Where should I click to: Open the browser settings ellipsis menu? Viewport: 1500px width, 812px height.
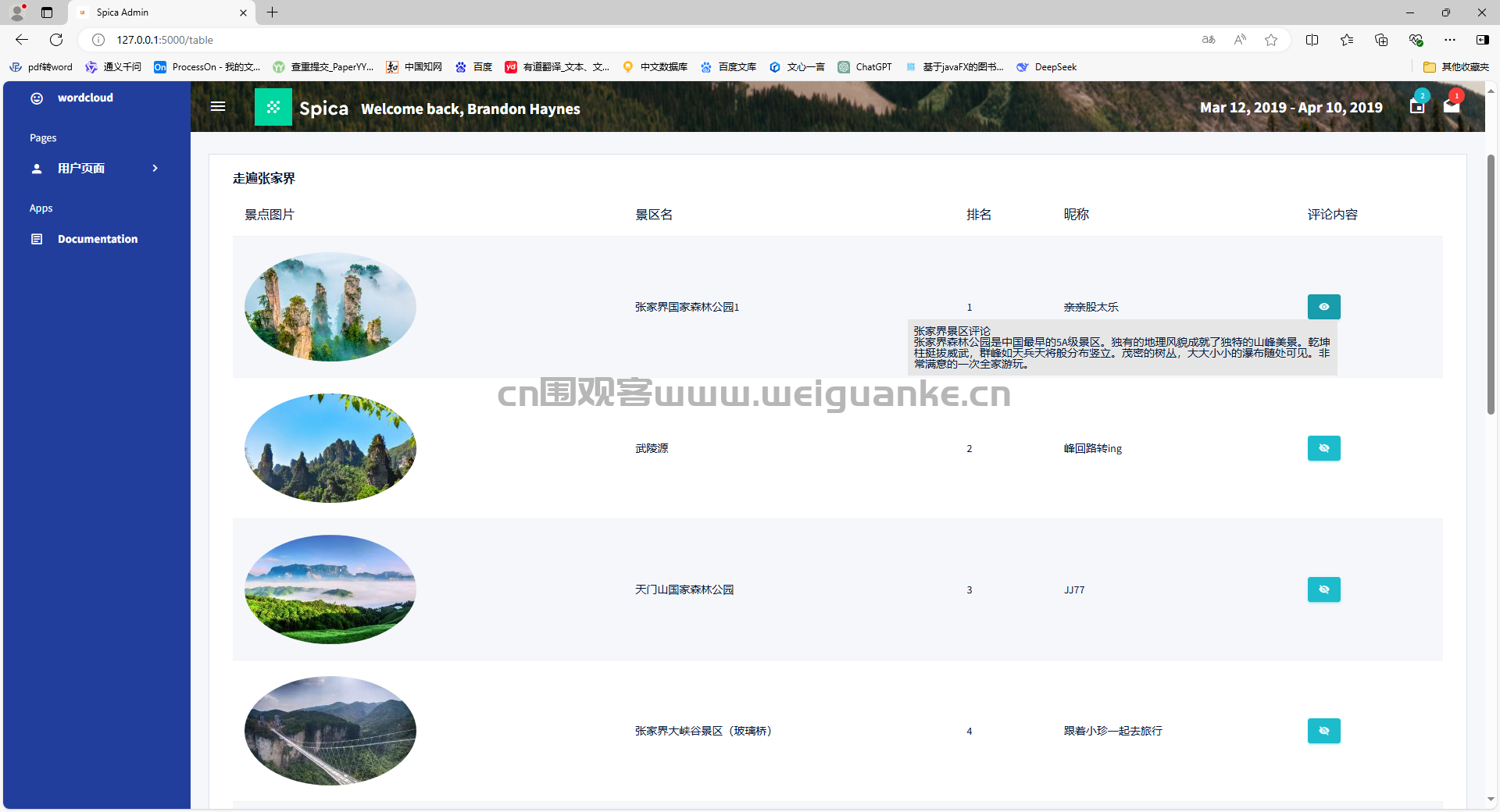point(1450,40)
